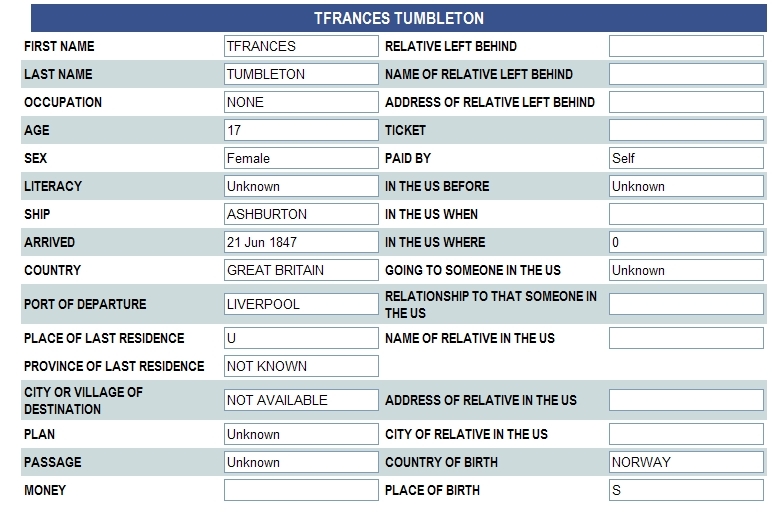This screenshot has height=519, width=777.
Task: Click the Country of Birth field showing NORWAY
Action: pos(686,462)
